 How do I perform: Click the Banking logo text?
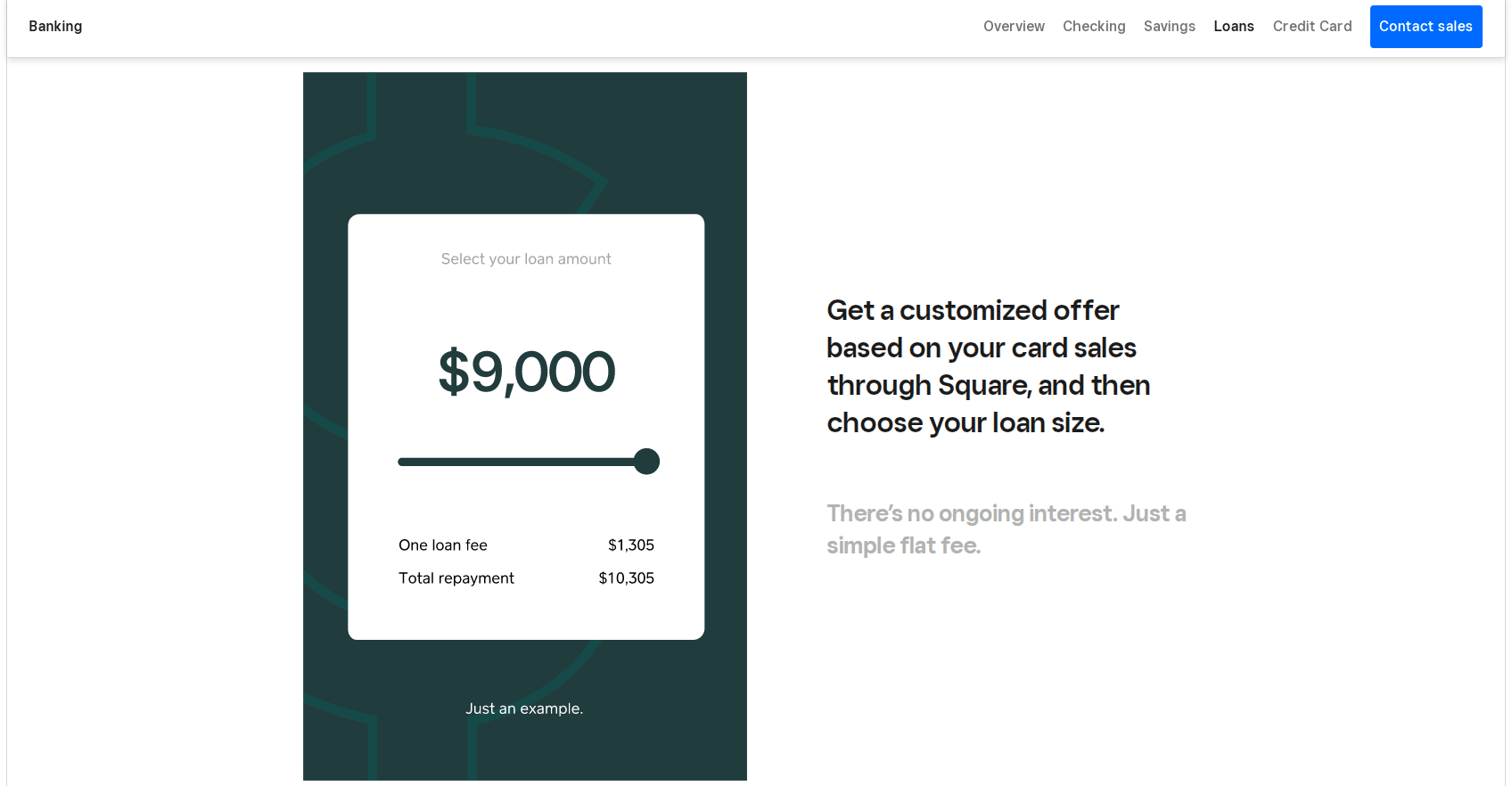(55, 26)
